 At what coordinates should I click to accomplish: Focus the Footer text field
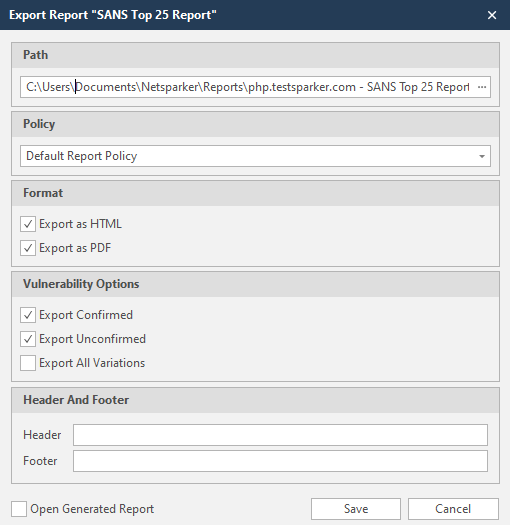click(x=280, y=461)
